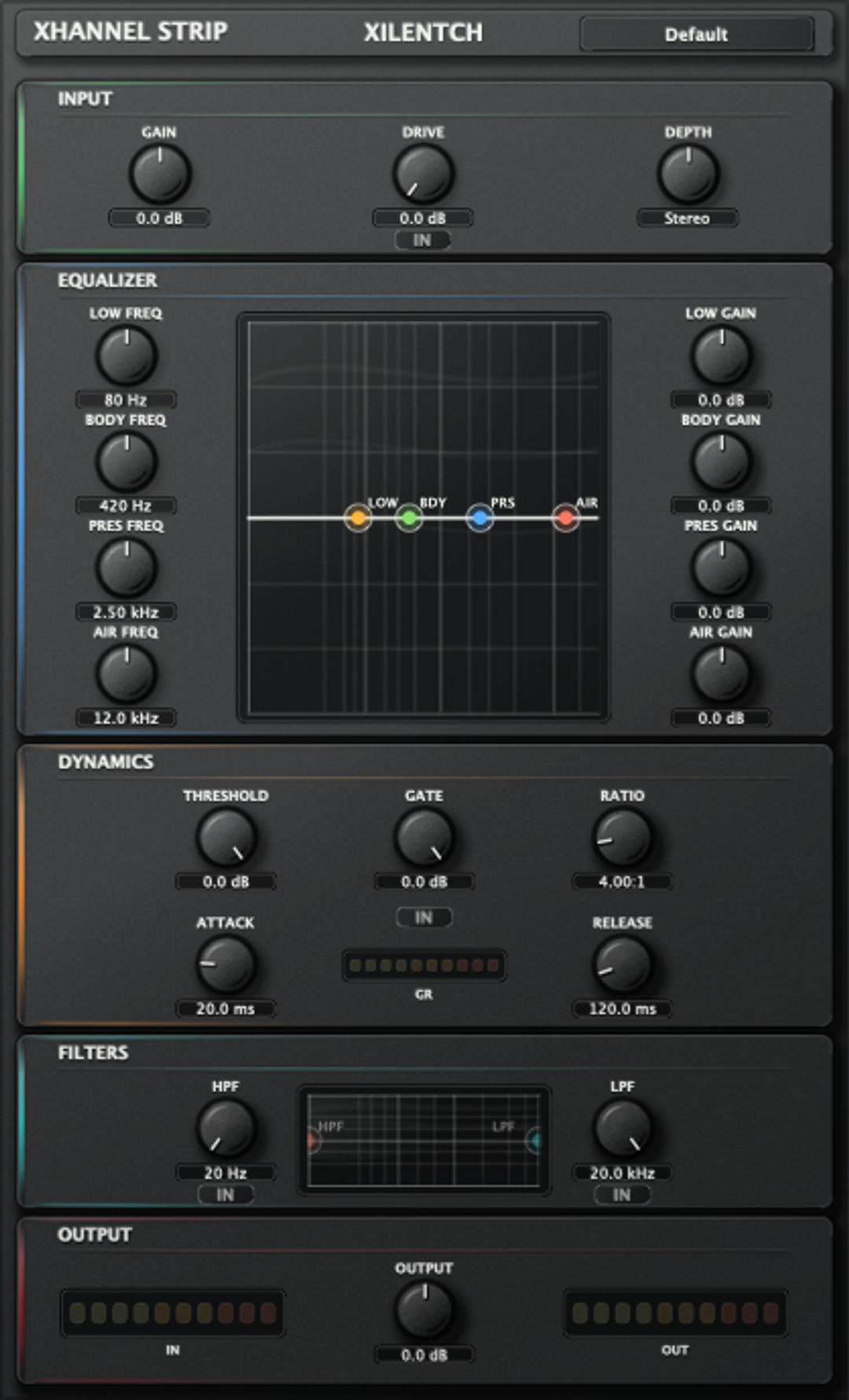The height and width of the screenshot is (1400, 849).
Task: Click the LOW FREQ knob
Action: click(126, 356)
